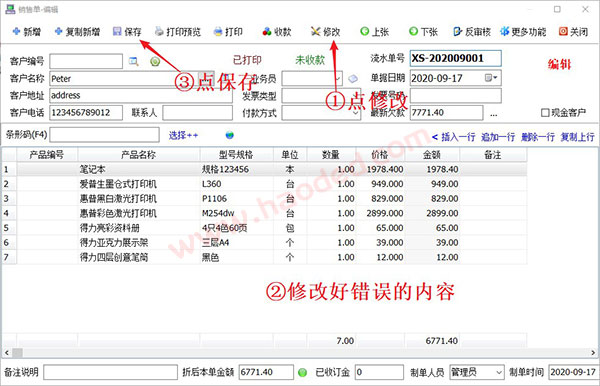Click the 已收订金 deposit field
This screenshot has width=600, height=386.
(x=379, y=372)
